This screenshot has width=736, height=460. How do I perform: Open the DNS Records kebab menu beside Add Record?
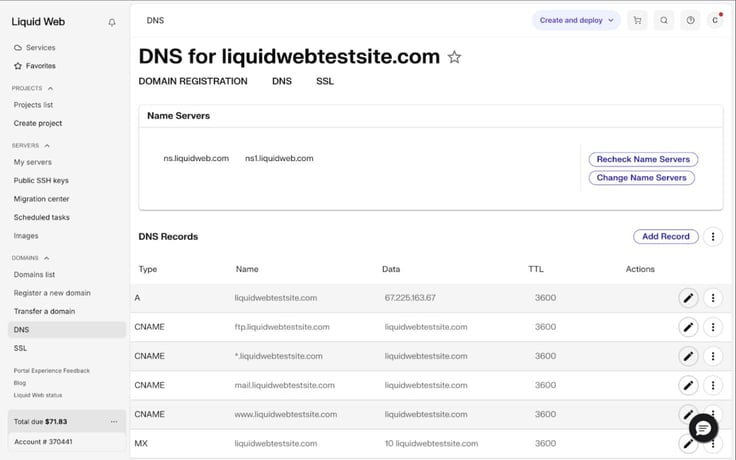pyautogui.click(x=713, y=237)
